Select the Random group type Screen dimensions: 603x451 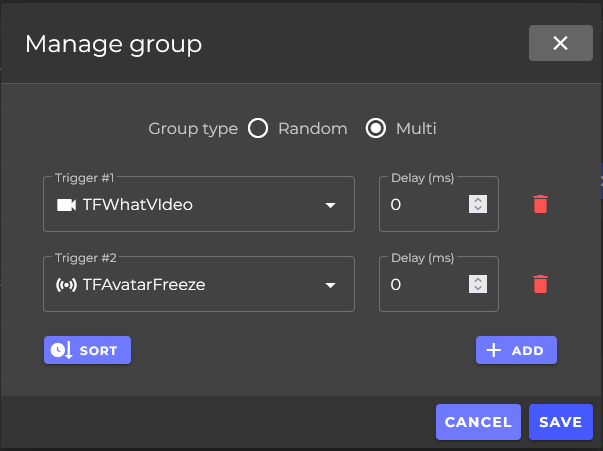pyautogui.click(x=258, y=128)
